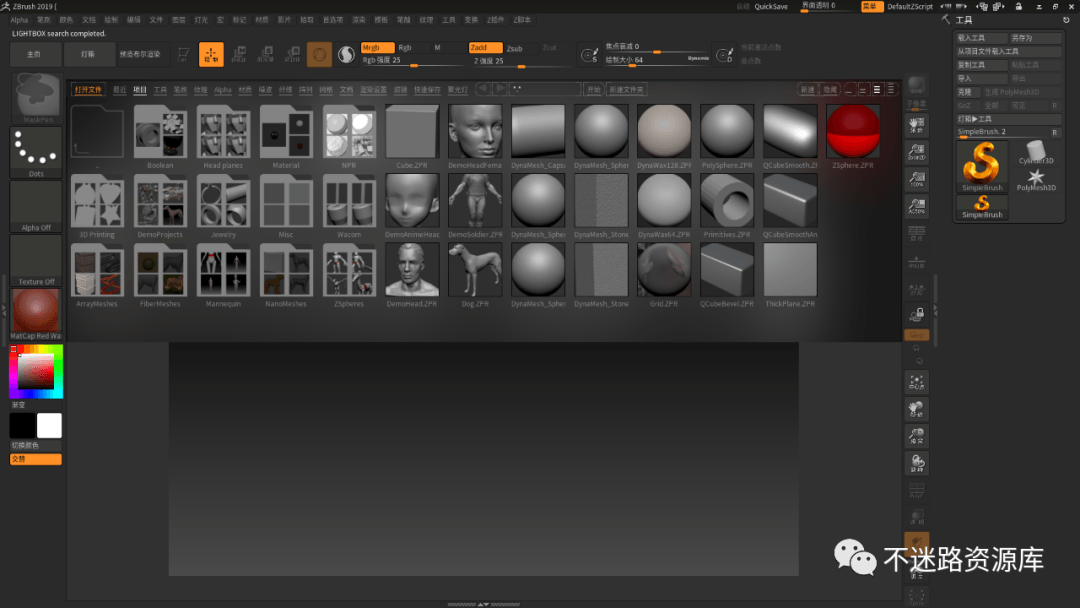Click the AC50% half-size icon

(916, 206)
